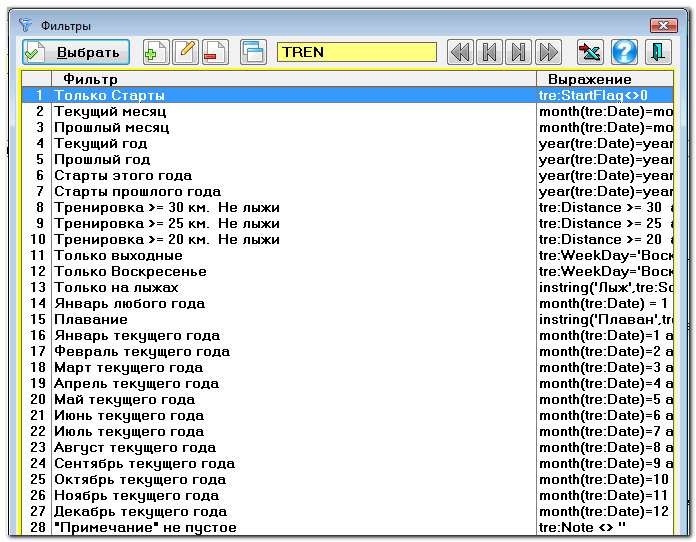696x542 pixels.
Task: Click the Выбрать button
Action: (x=76, y=52)
